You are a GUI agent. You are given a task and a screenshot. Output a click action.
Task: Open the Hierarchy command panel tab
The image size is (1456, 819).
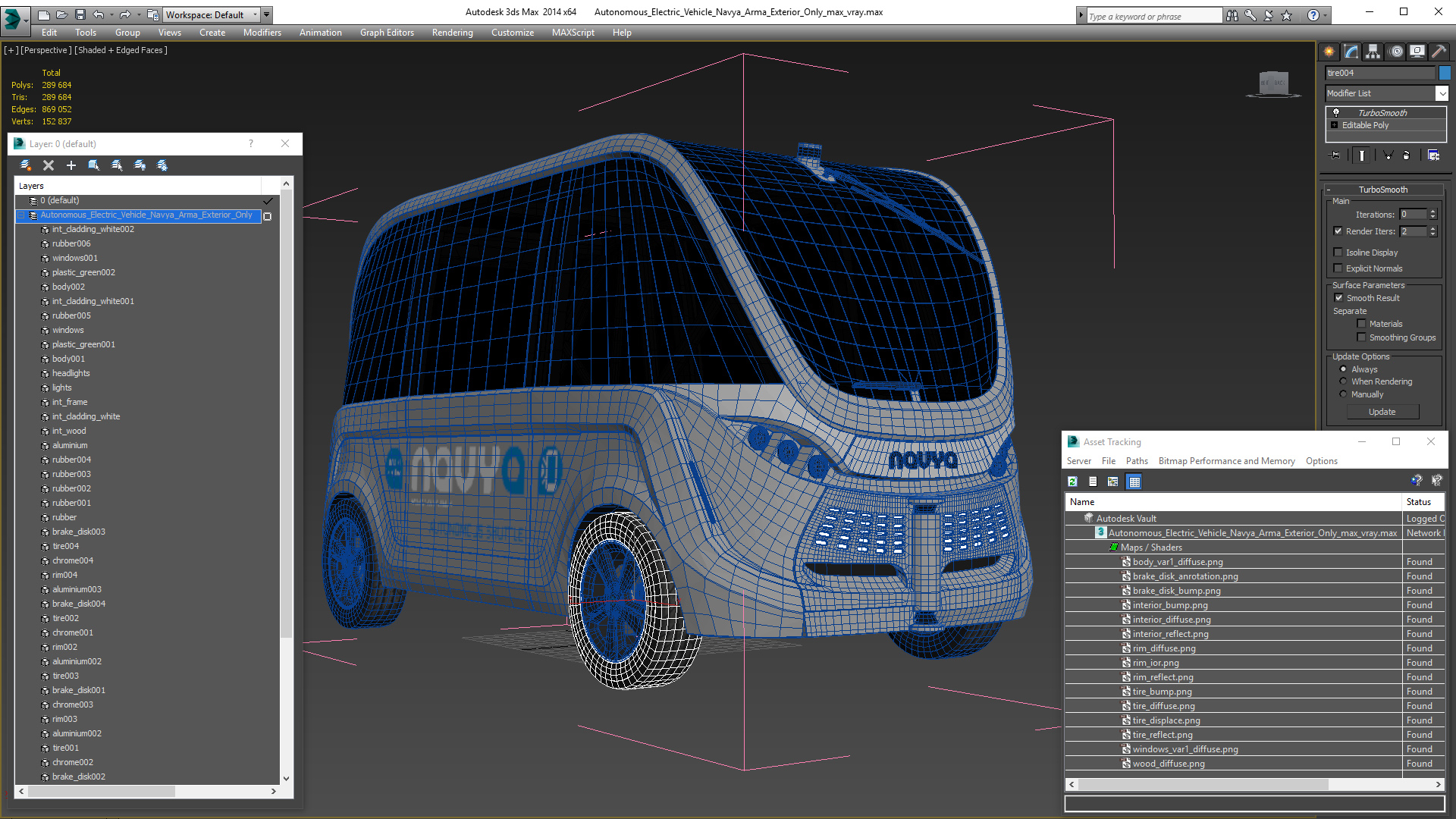coord(1373,52)
